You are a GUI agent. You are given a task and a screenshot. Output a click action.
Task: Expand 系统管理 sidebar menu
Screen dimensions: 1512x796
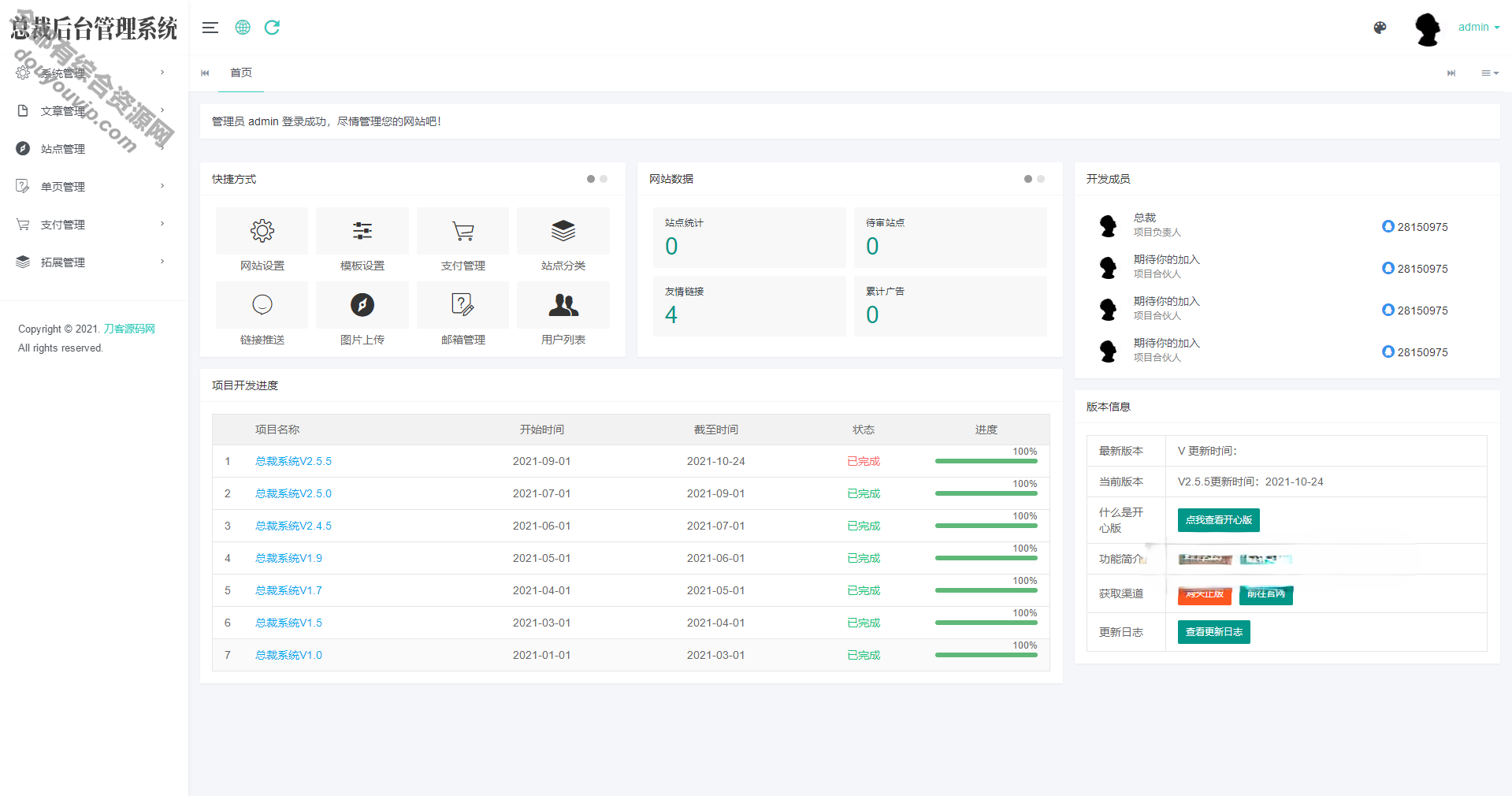(x=94, y=73)
